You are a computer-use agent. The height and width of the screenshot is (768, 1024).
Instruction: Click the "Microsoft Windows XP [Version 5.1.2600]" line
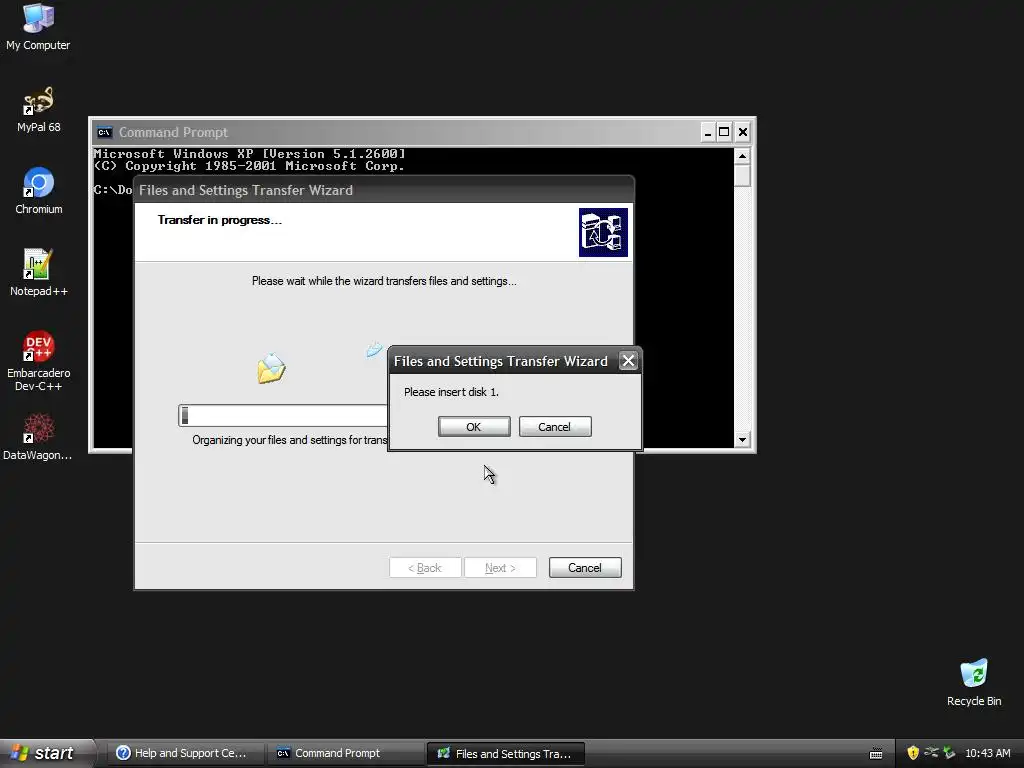point(249,154)
